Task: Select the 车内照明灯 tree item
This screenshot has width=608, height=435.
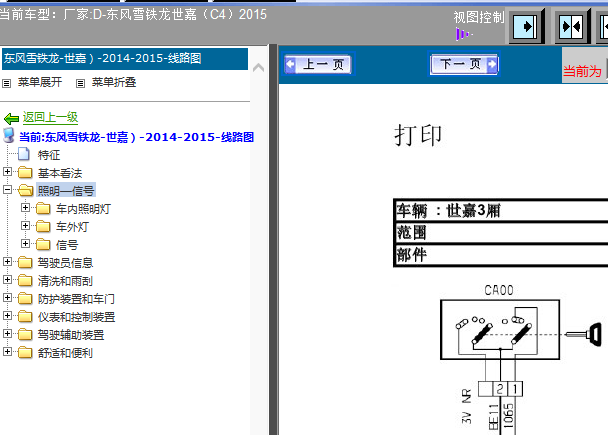Action: click(83, 209)
